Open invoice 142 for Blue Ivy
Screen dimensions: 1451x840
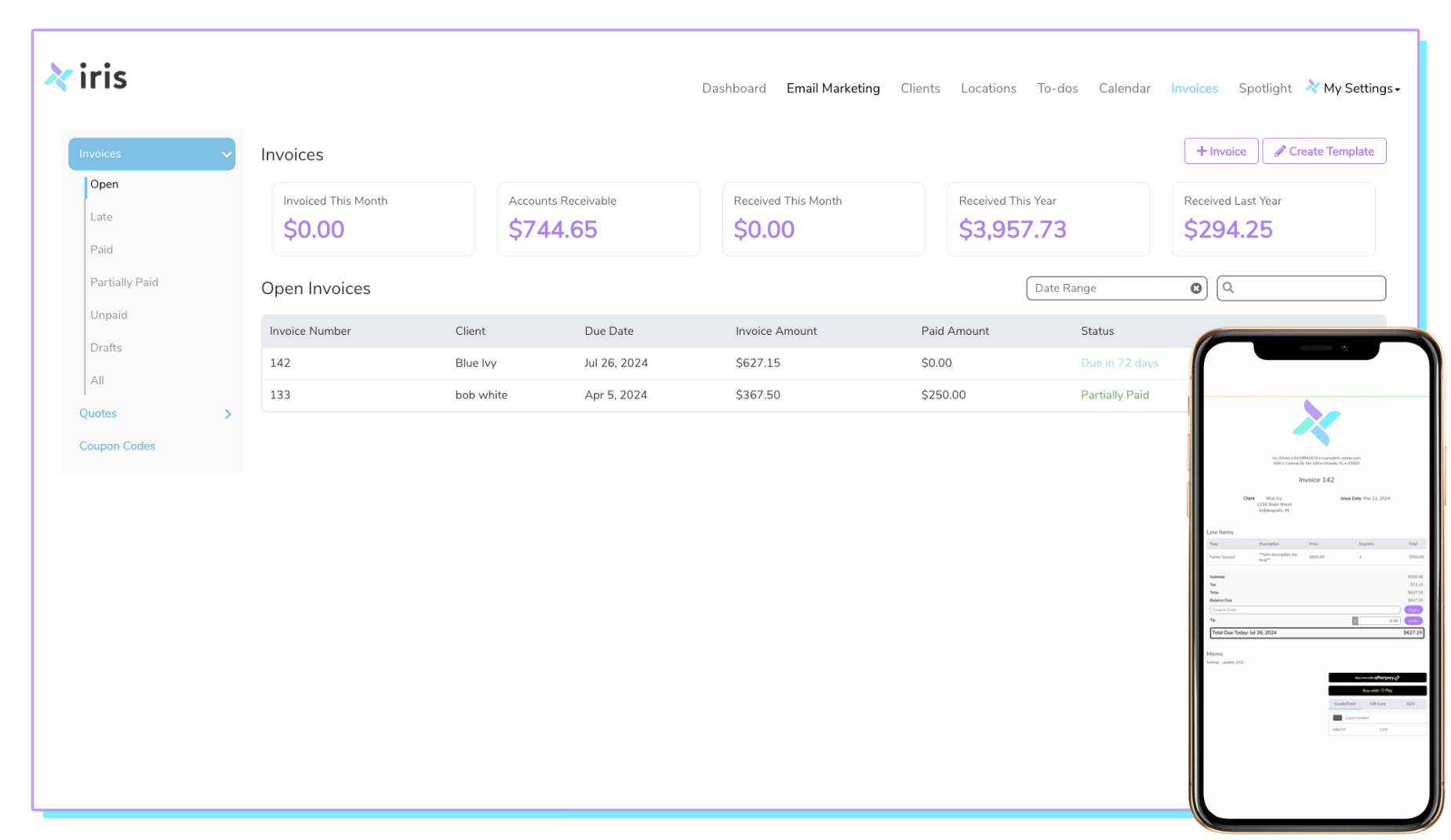click(x=280, y=363)
